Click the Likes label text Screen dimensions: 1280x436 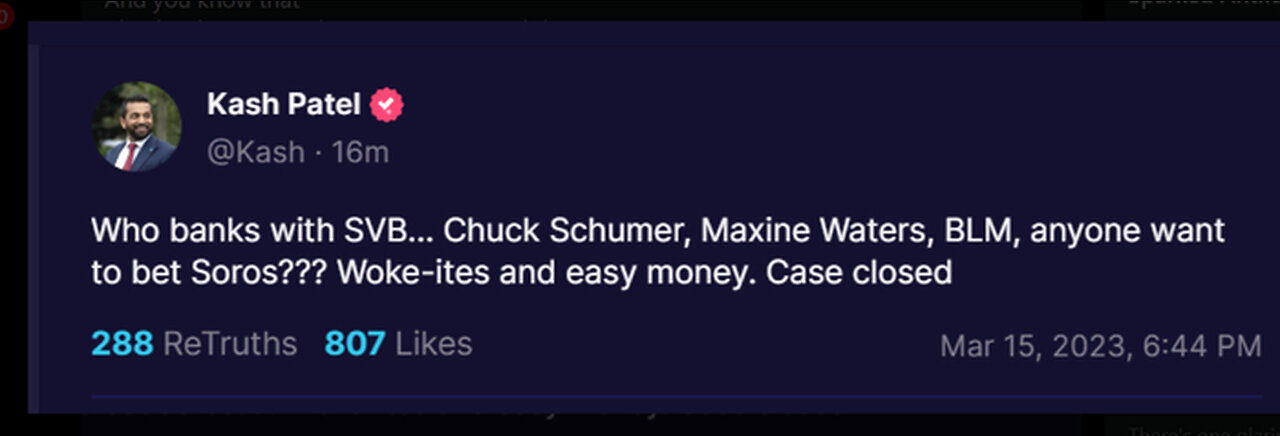(x=434, y=344)
